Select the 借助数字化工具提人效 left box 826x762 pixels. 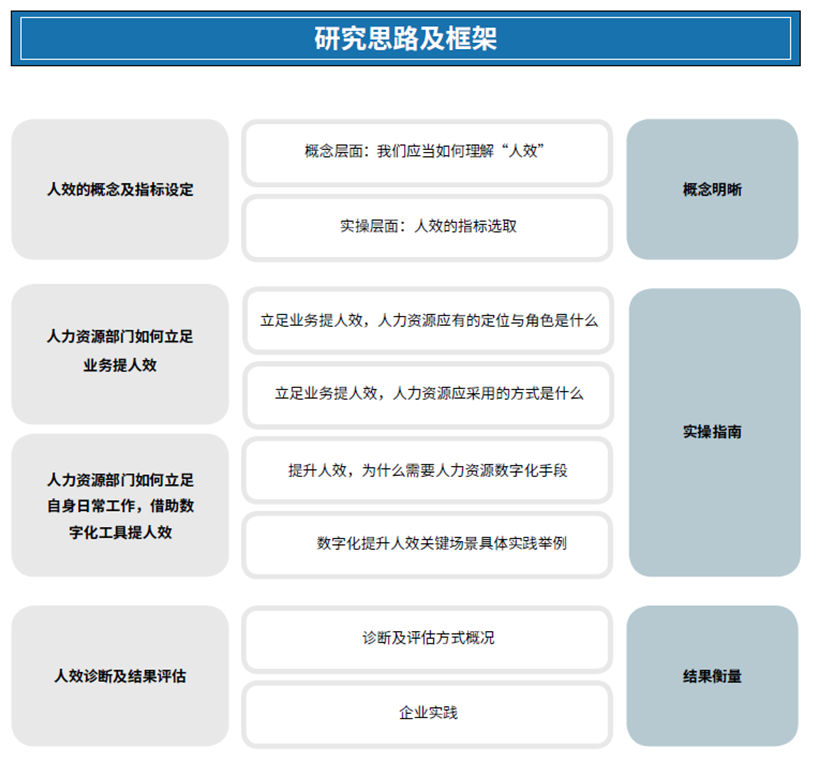point(120,505)
